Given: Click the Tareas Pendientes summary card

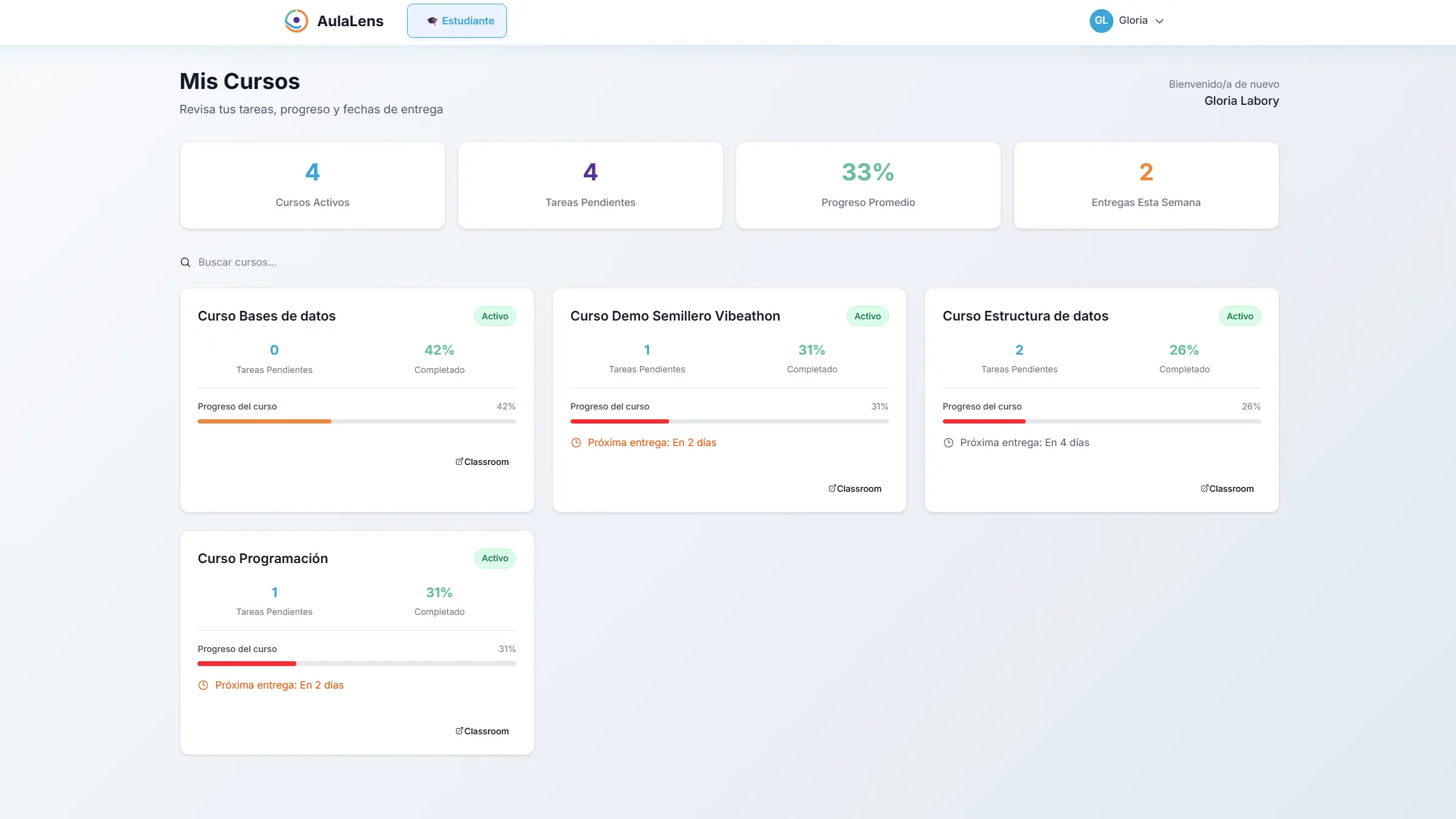Looking at the screenshot, I should point(590,186).
